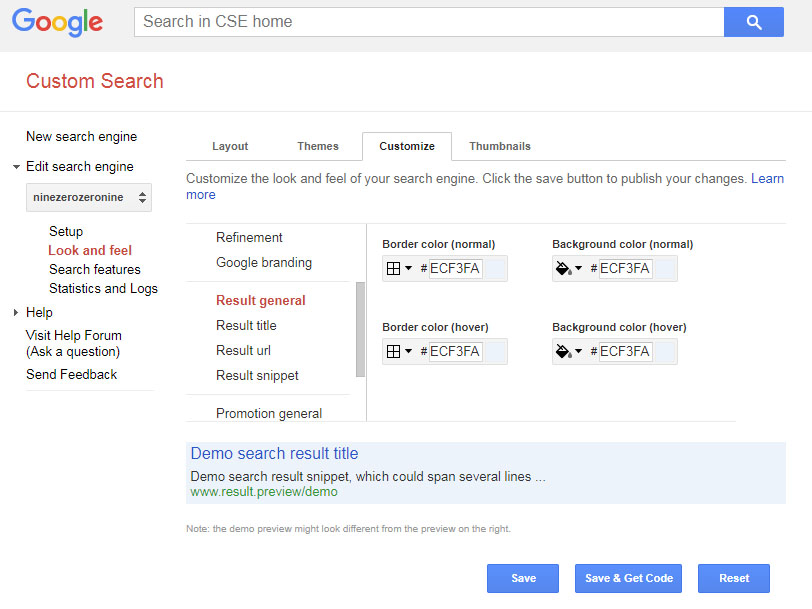Follow the Learn more link
The image size is (812, 609).
pyautogui.click(x=767, y=179)
